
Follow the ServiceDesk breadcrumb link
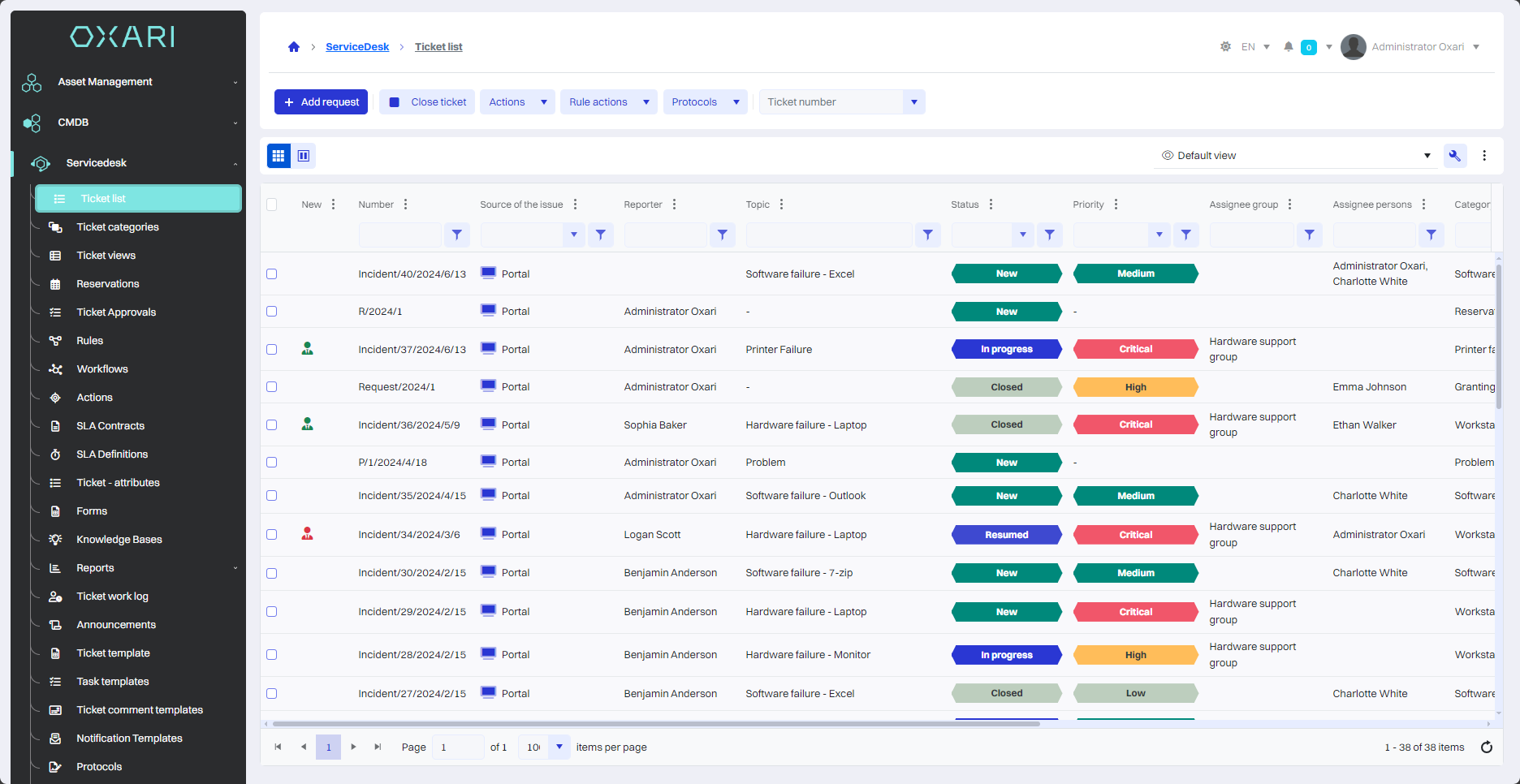[x=357, y=47]
